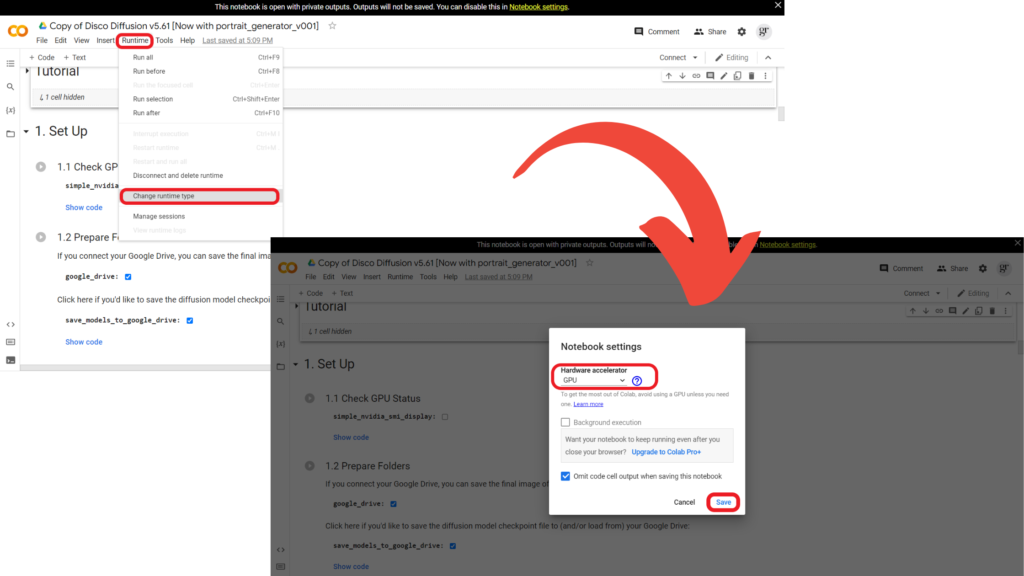Run the 1.1 Check GPU cell in the Runtime-menu window
The height and width of the screenshot is (576, 1024).
(x=41, y=167)
